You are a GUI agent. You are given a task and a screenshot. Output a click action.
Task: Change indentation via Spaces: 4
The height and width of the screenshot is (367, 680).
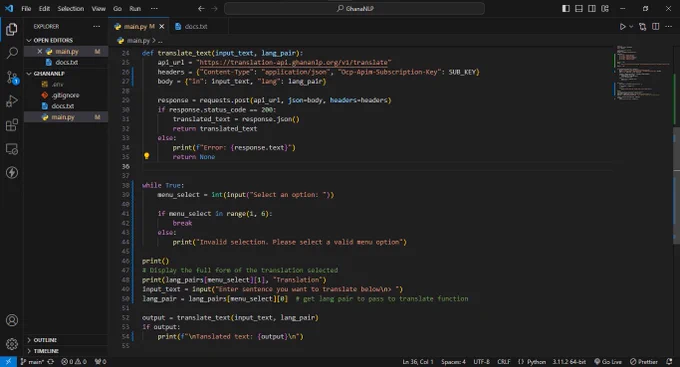[x=453, y=362]
